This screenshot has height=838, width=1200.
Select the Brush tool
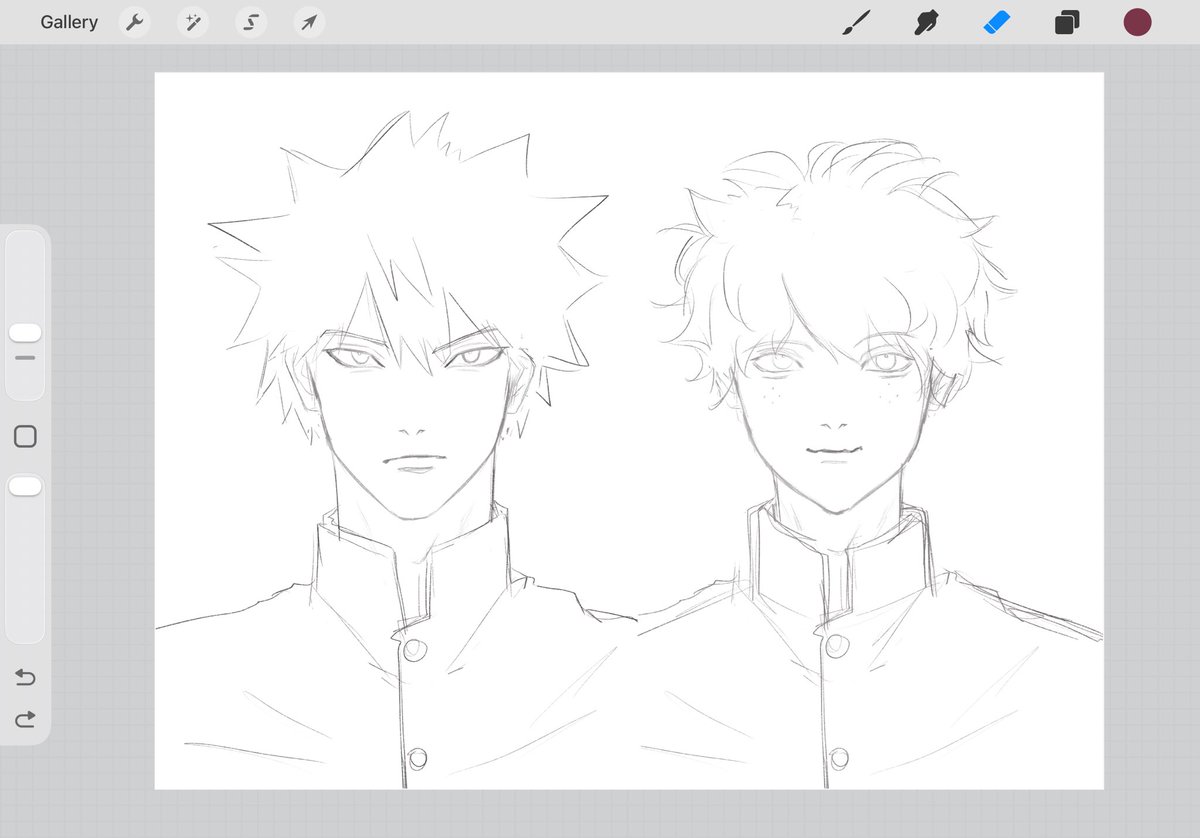856,22
